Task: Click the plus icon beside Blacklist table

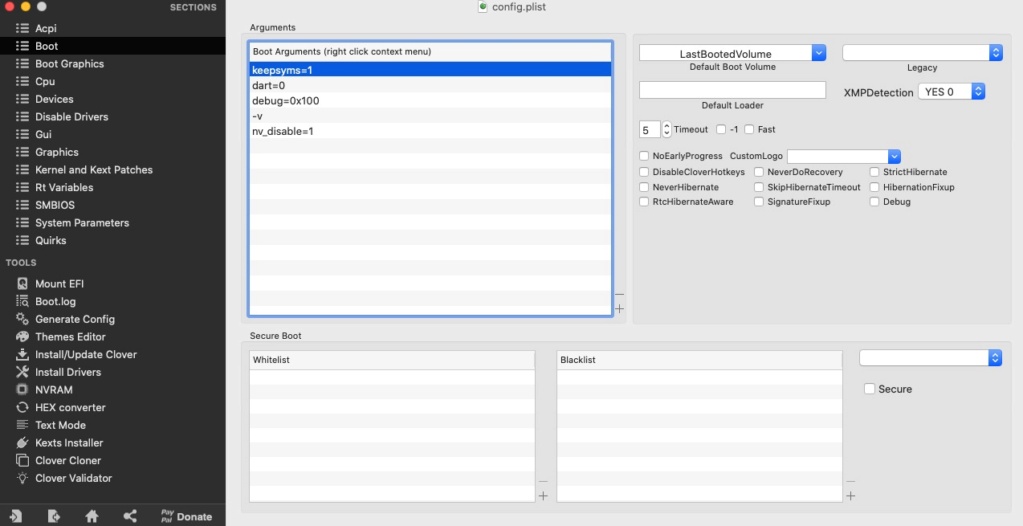Action: (x=851, y=496)
